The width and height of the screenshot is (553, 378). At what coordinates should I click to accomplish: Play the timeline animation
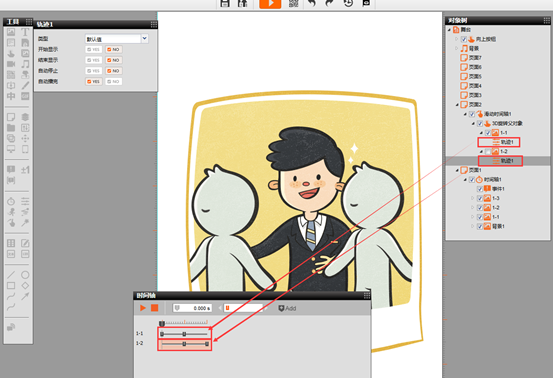click(143, 308)
